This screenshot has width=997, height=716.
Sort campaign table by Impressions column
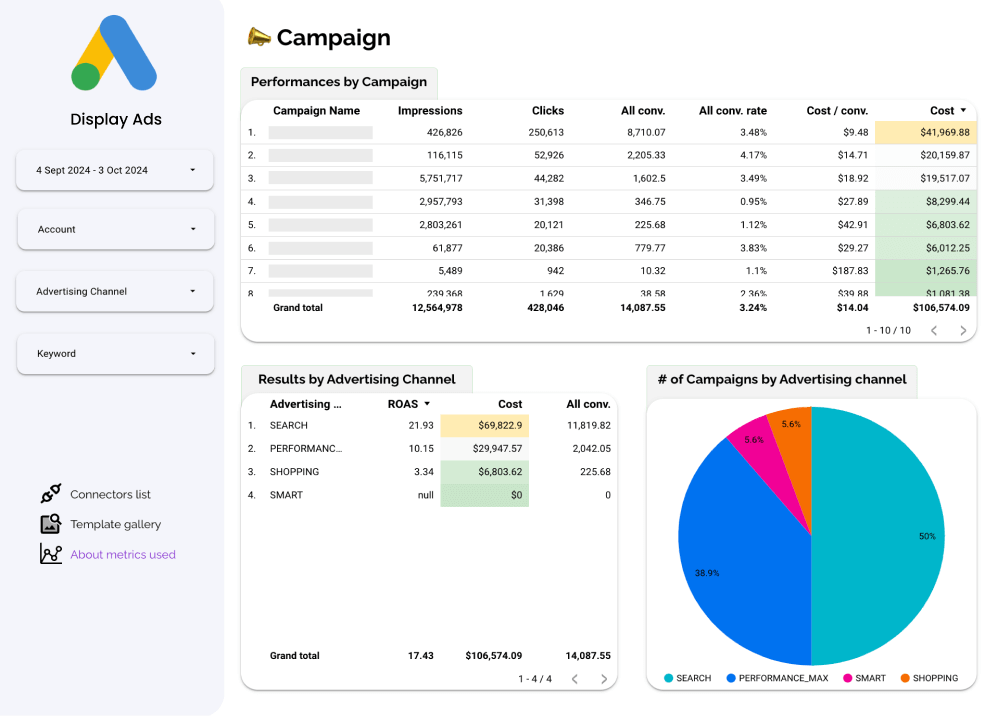click(x=430, y=111)
